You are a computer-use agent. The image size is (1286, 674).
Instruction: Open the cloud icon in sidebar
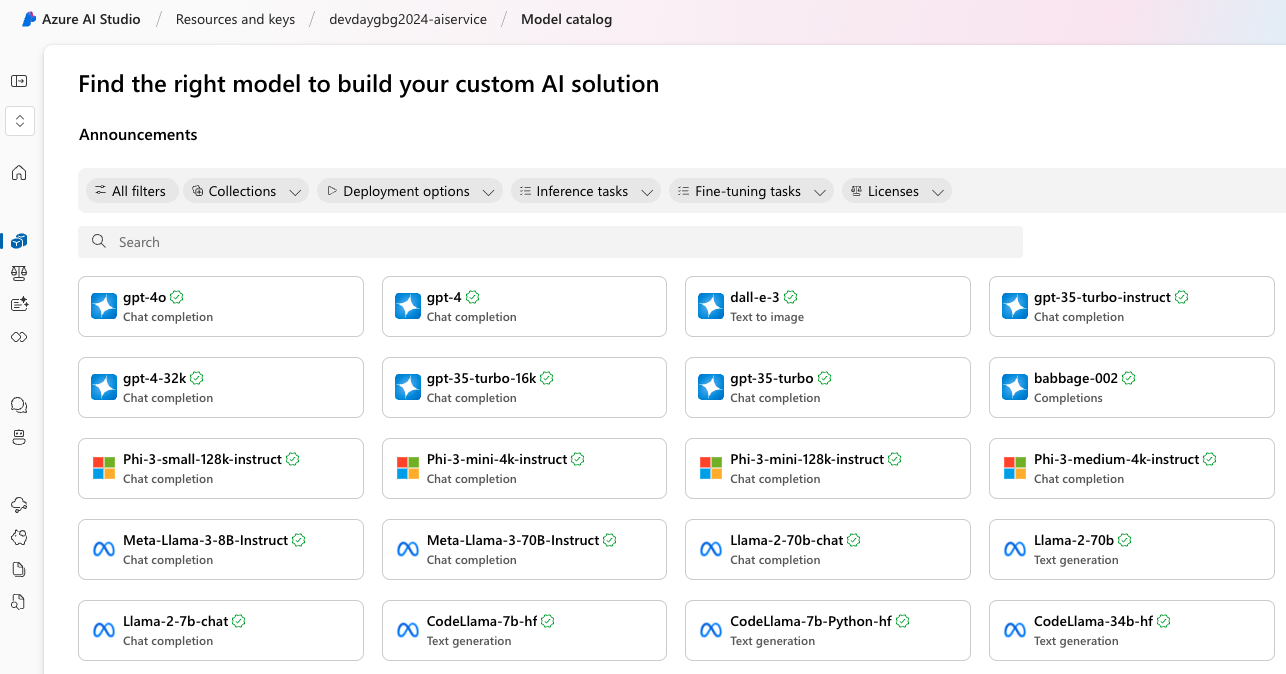[x=19, y=505]
